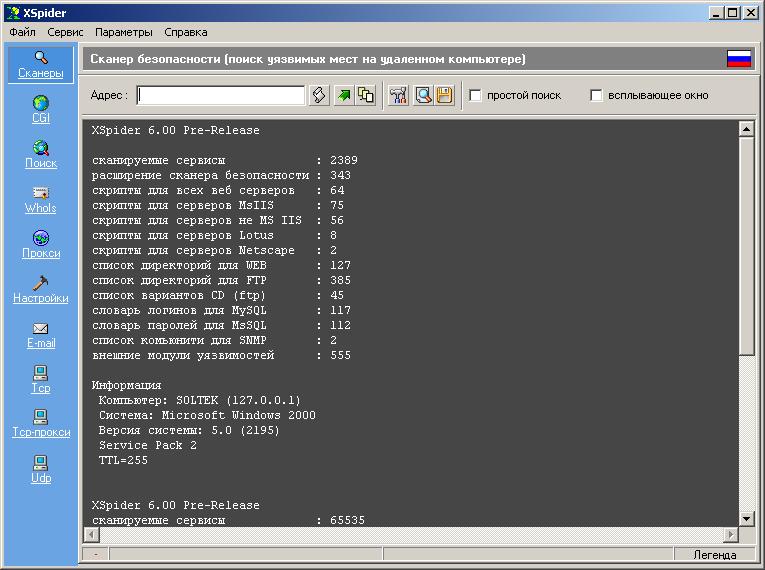
Task: Click the scroll/list icon next to address field
Action: coord(319,95)
